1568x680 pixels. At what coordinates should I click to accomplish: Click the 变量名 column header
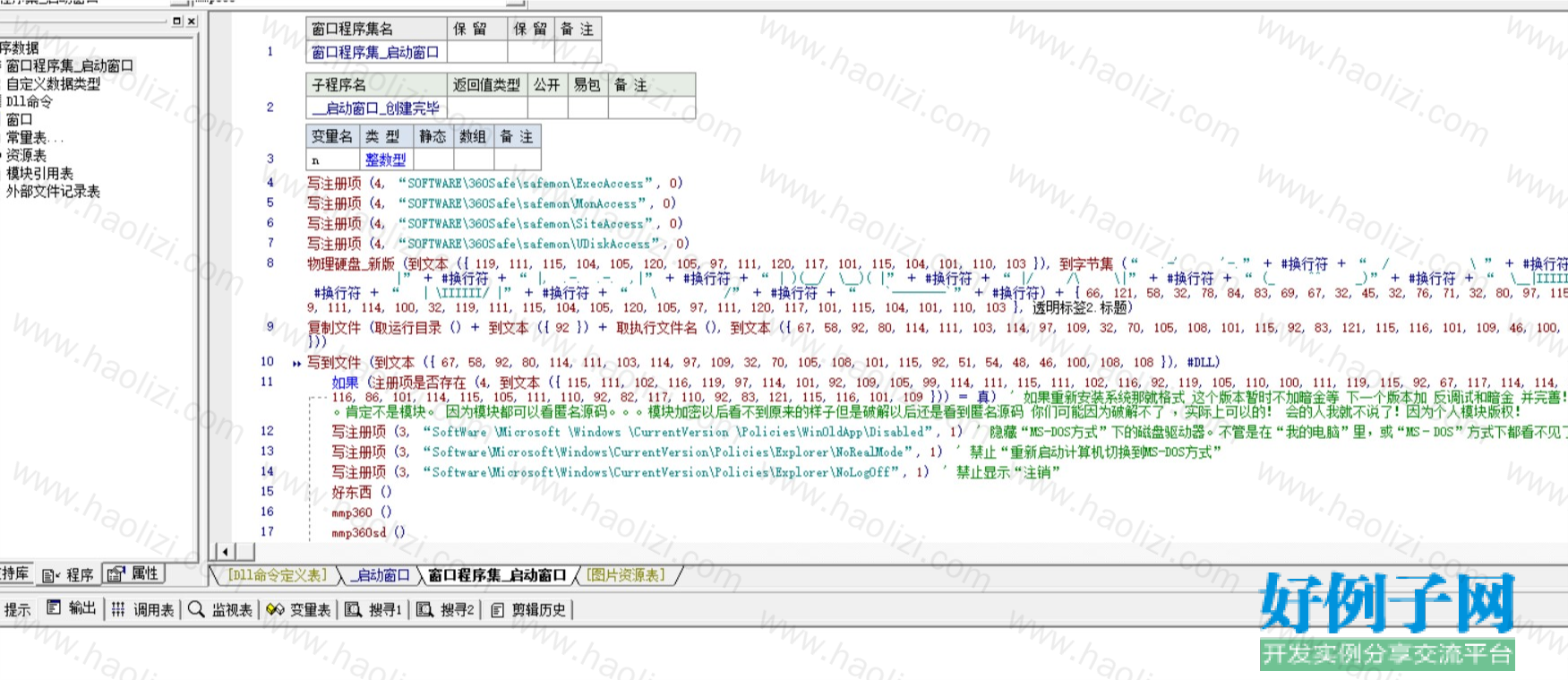click(x=332, y=136)
